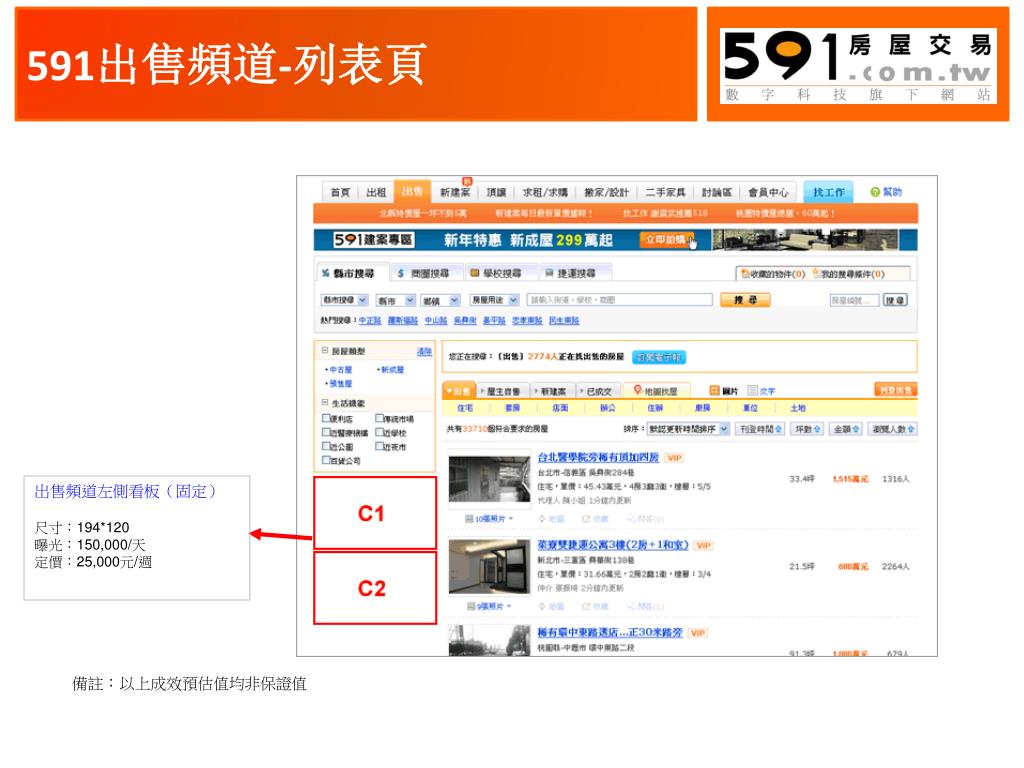
Task: Open listing 菜寮雙捷運公寓3樓
Action: click(x=613, y=545)
